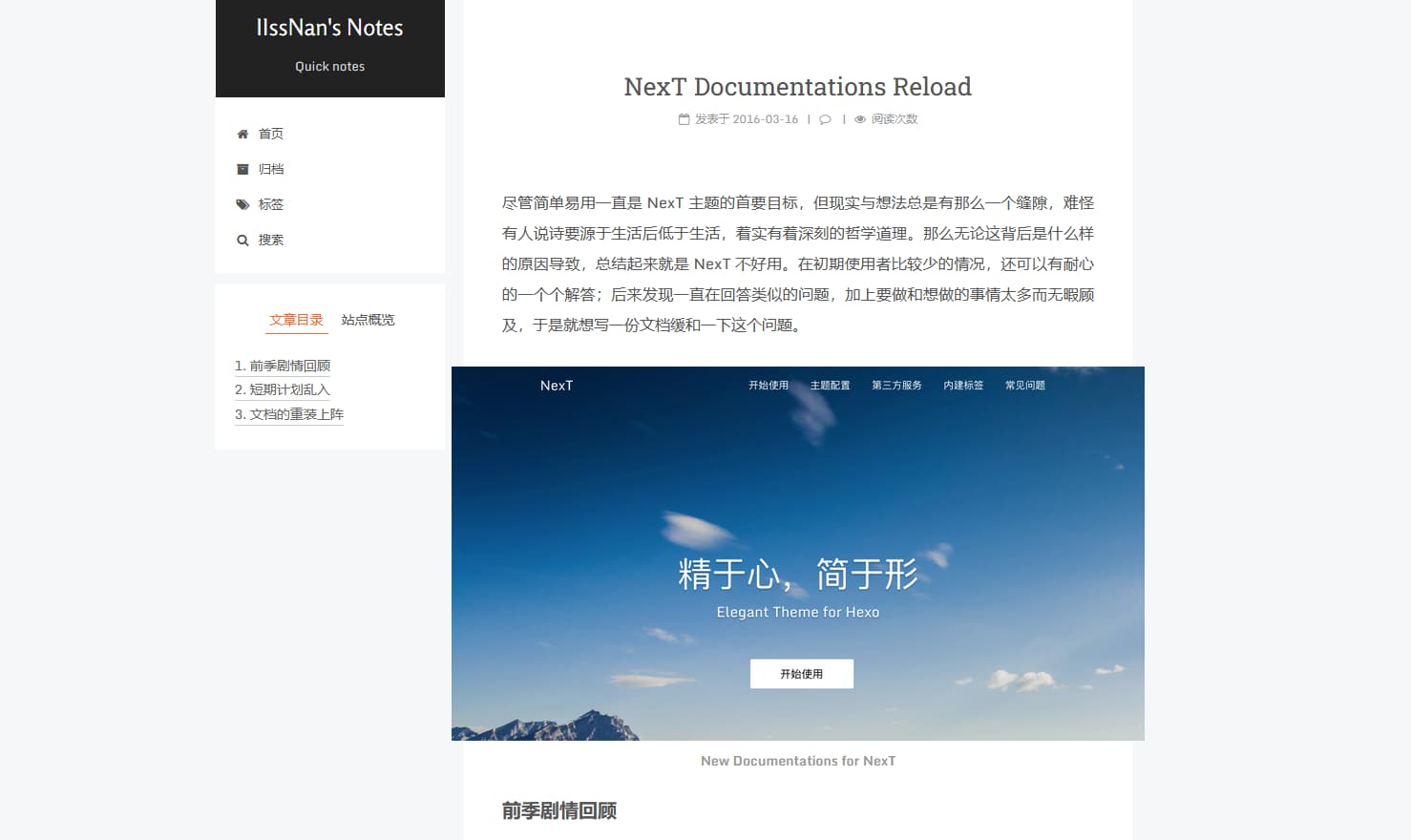Select the 文章目录 tab

point(296,320)
